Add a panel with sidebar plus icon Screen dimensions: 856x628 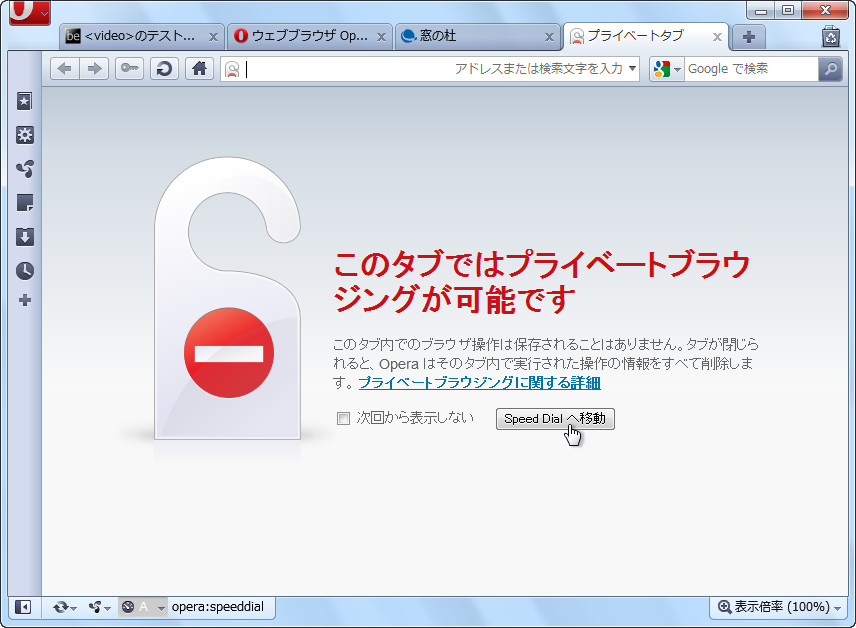[25, 300]
